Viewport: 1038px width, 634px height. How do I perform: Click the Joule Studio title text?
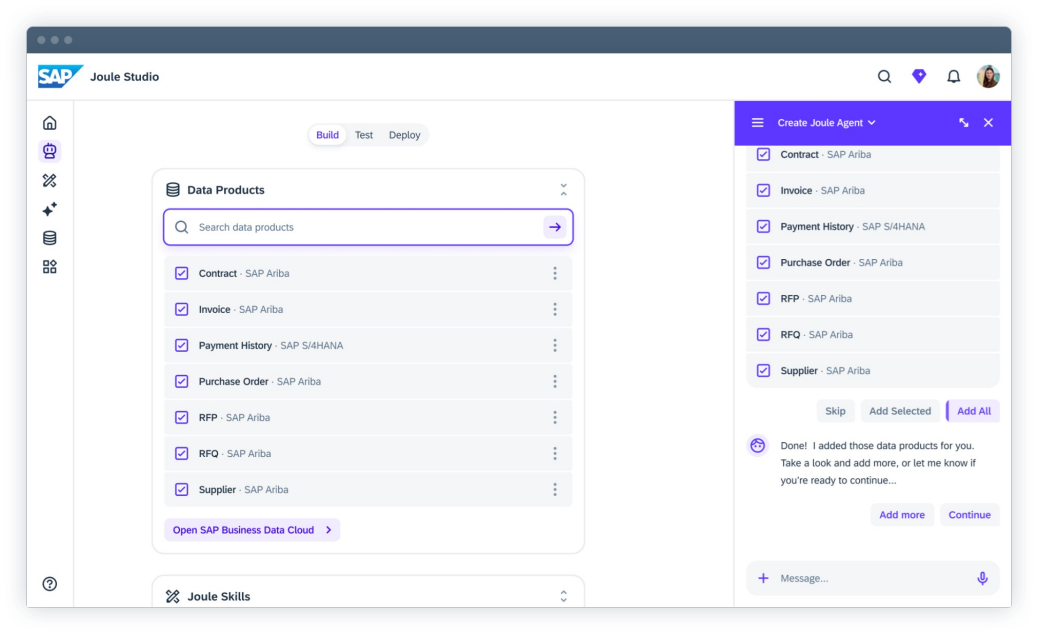pos(124,77)
